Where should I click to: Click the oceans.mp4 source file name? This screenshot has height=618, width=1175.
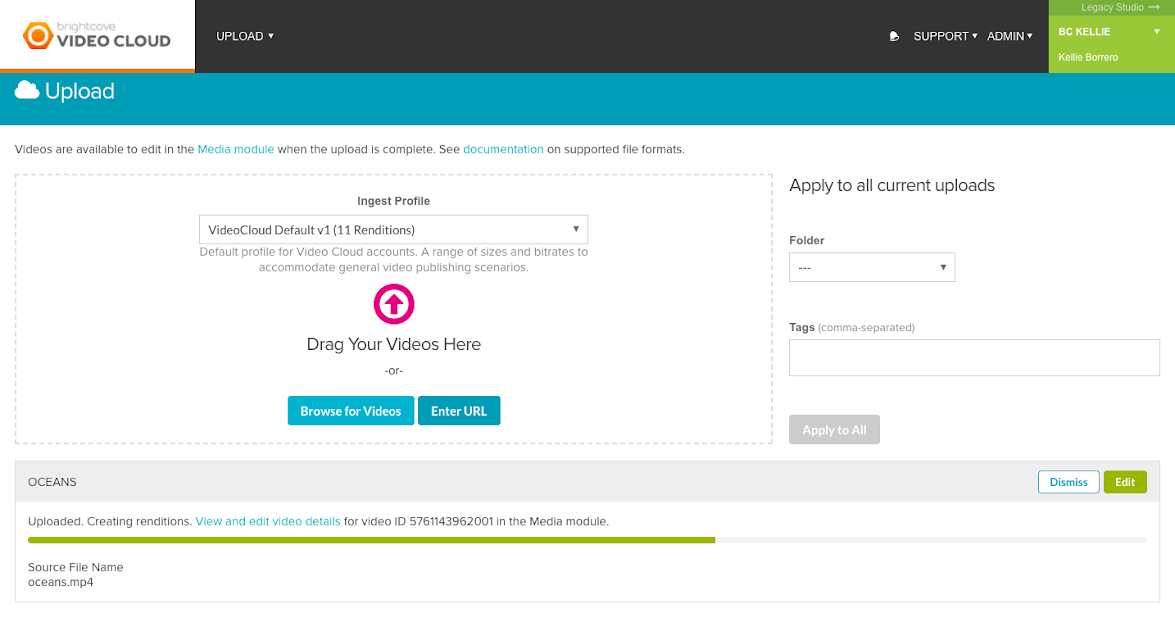61,582
